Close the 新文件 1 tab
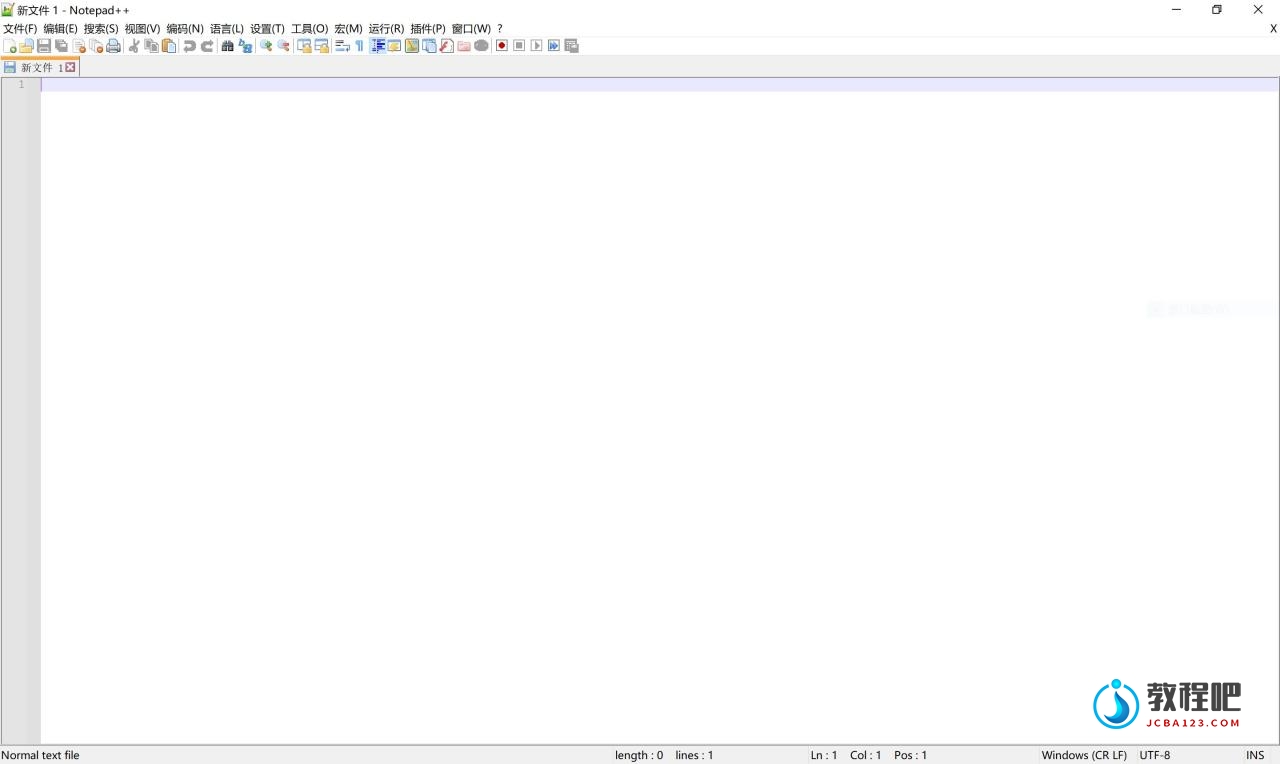Image resolution: width=1280 pixels, height=764 pixels. click(x=70, y=68)
